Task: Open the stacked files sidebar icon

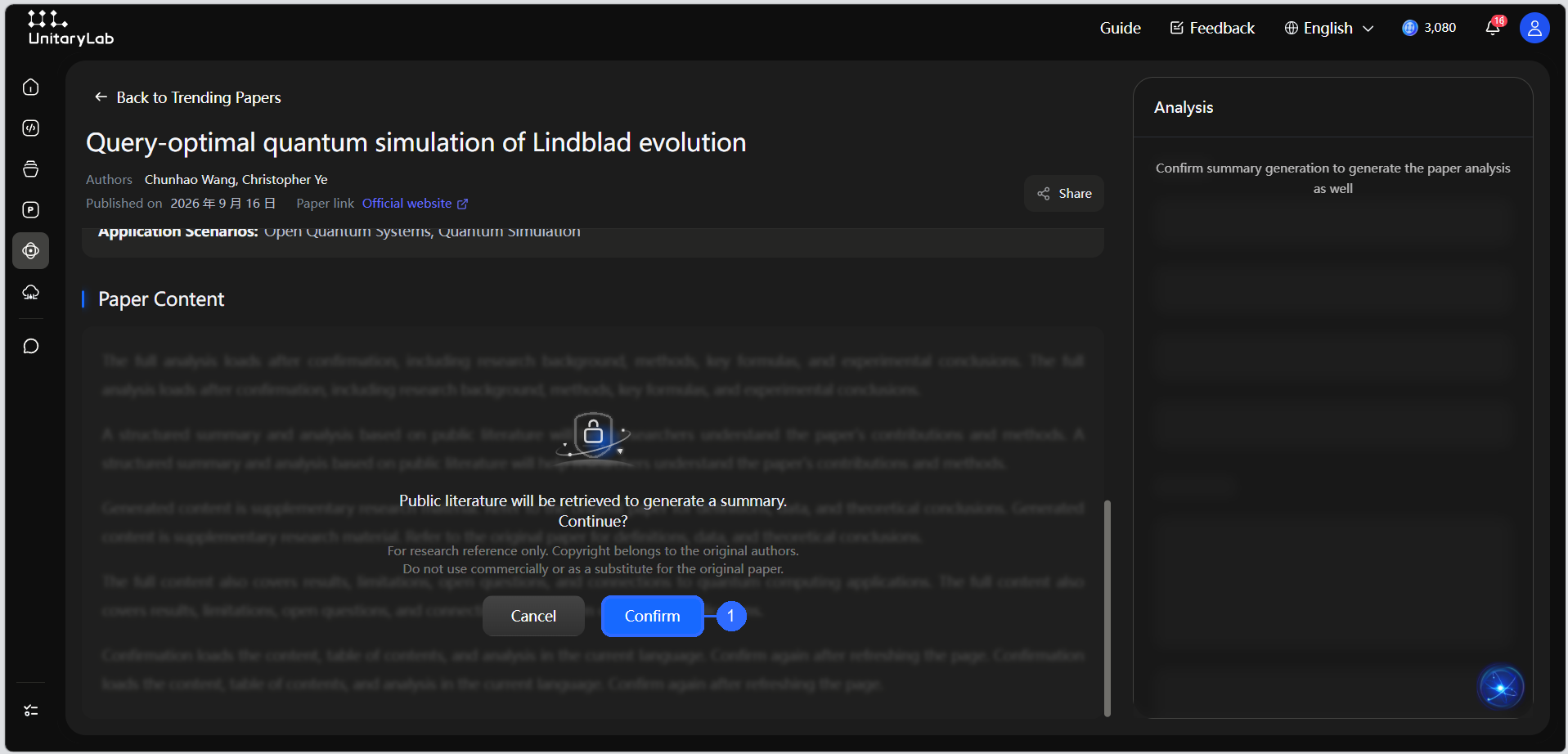Action: point(31,168)
